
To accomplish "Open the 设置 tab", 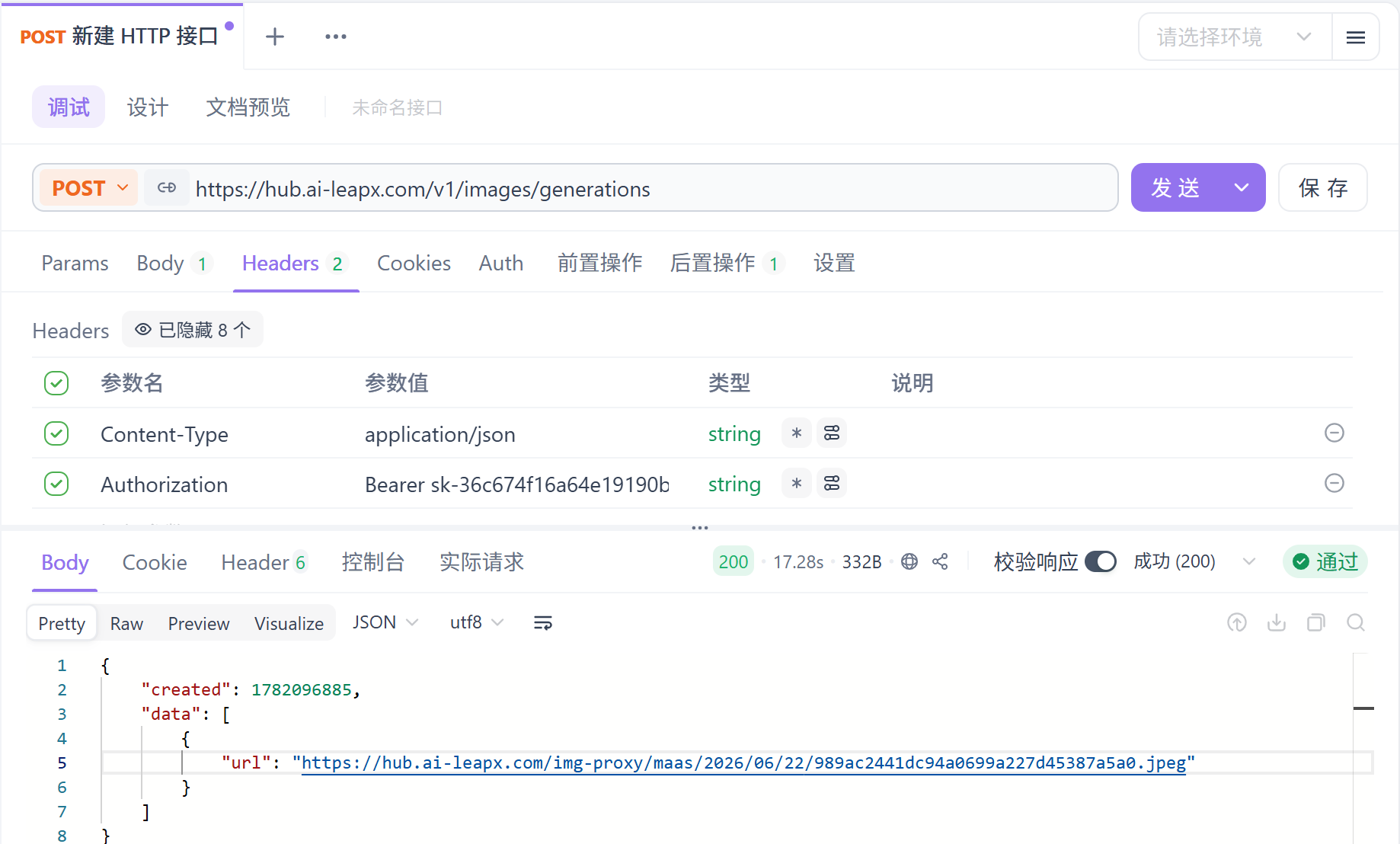I will (834, 263).
